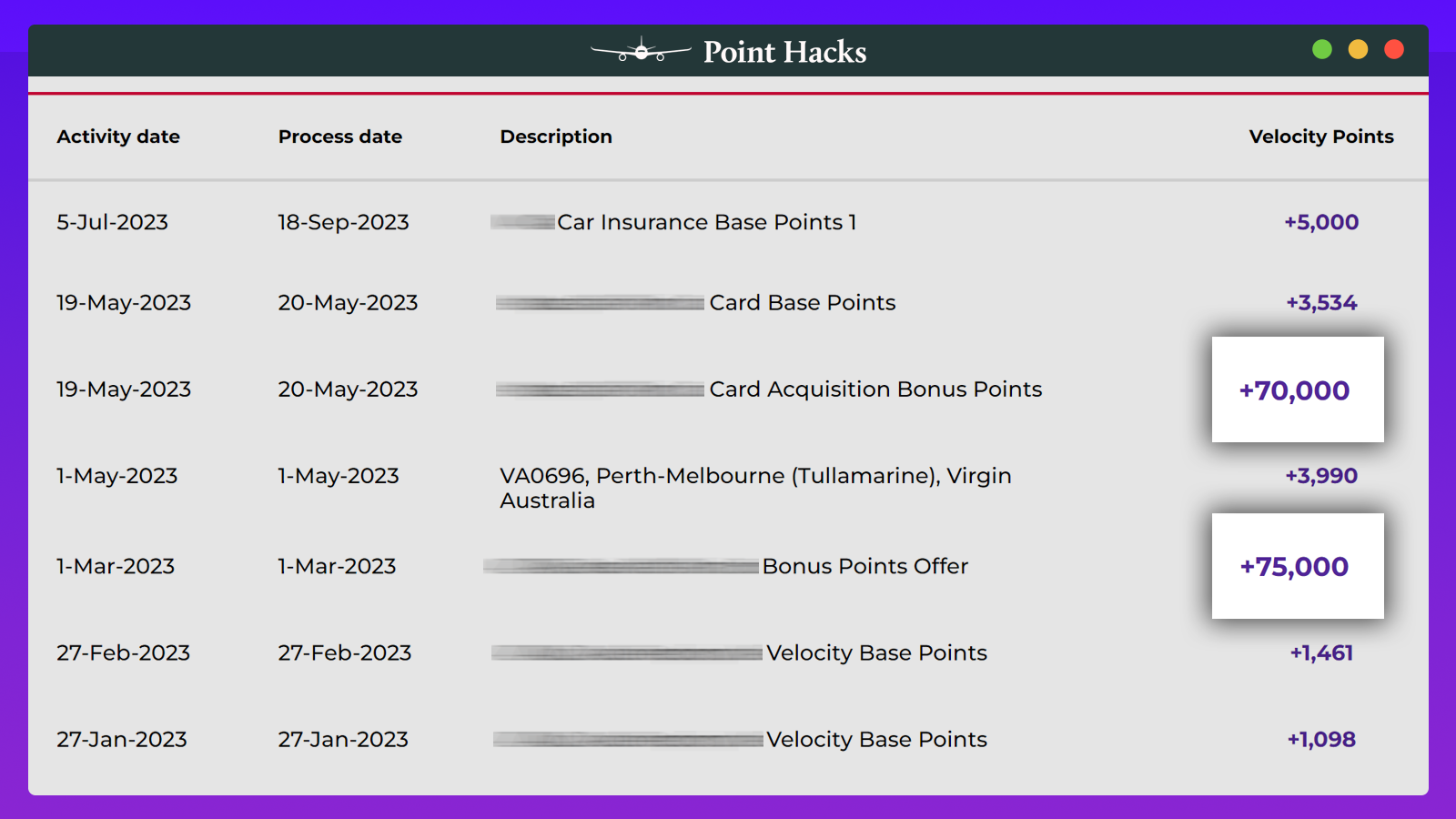
Task: Click the +3,990 points value
Action: click(x=1321, y=476)
